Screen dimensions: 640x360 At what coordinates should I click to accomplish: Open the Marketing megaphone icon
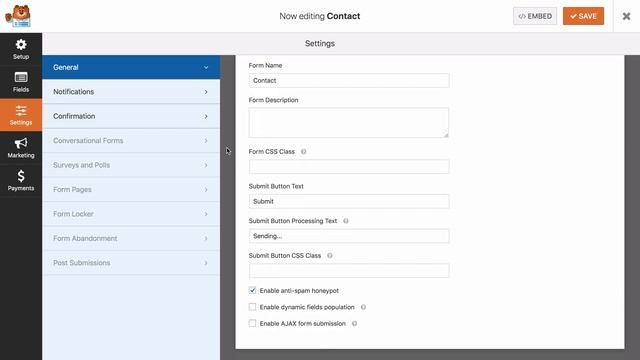tap(21, 143)
